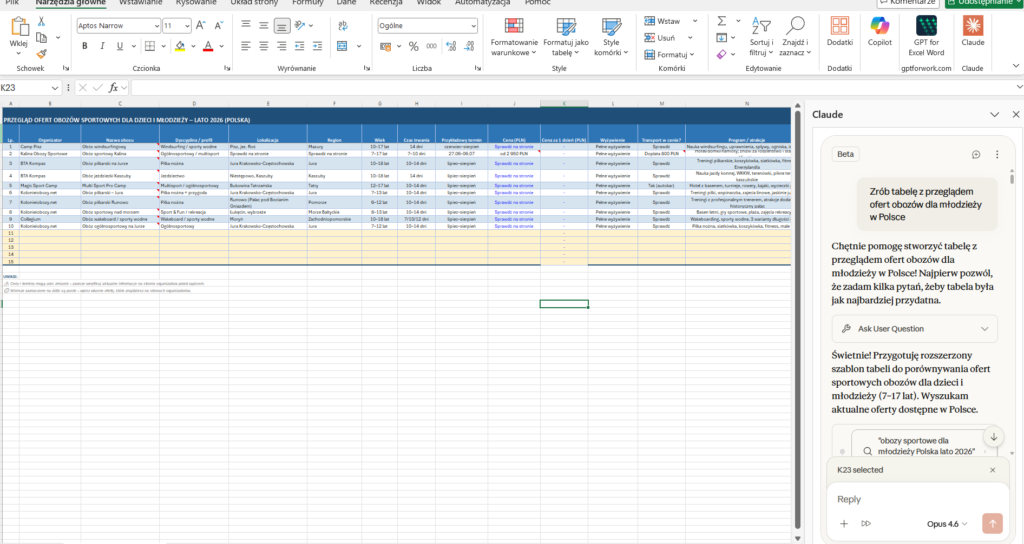Toggle italic formatting
The image size is (1024, 544).
click(103, 46)
